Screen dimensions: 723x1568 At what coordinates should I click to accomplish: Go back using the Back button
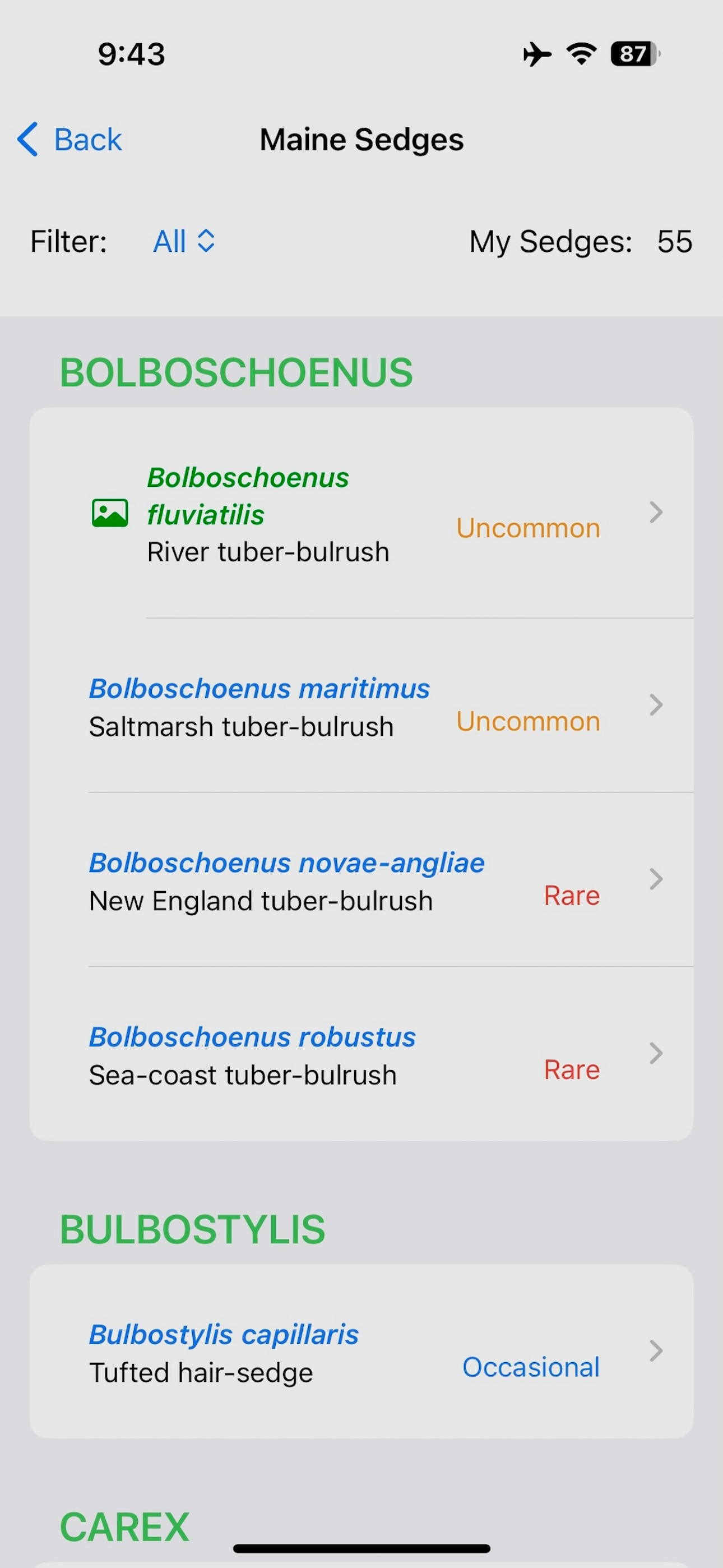(x=70, y=140)
